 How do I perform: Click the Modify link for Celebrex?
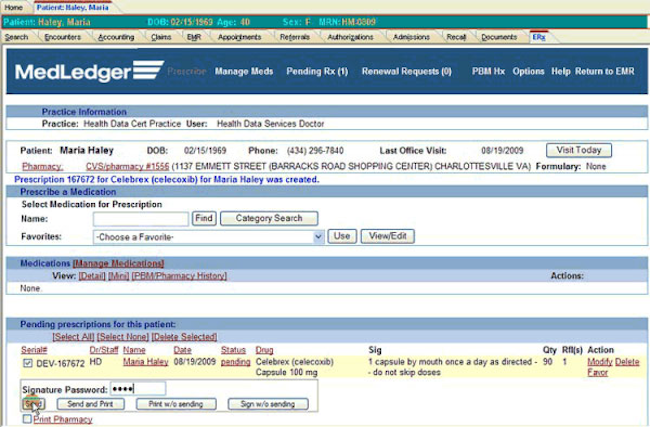[x=599, y=362]
